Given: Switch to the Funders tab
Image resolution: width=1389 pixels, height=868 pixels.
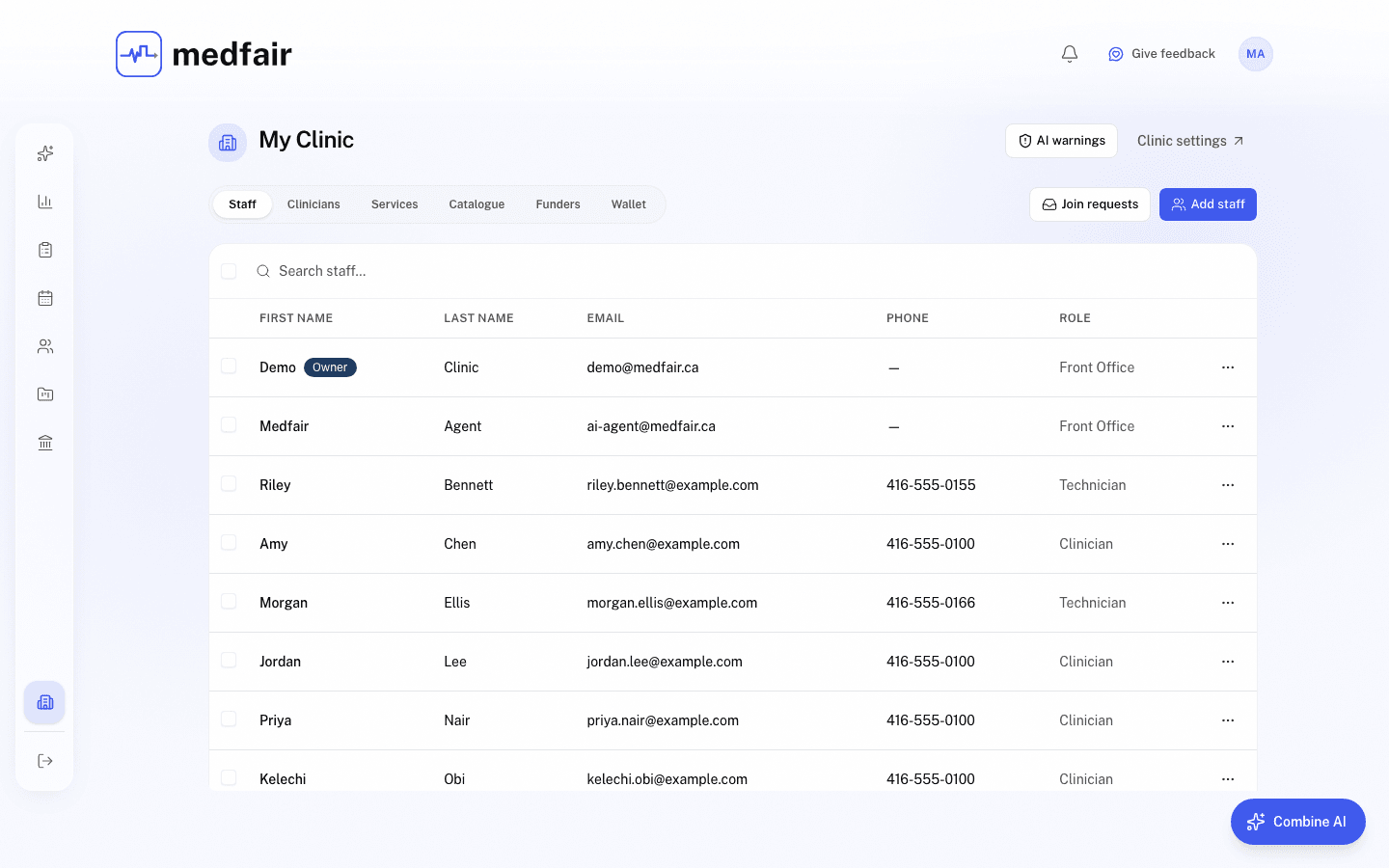Looking at the screenshot, I should tap(558, 204).
